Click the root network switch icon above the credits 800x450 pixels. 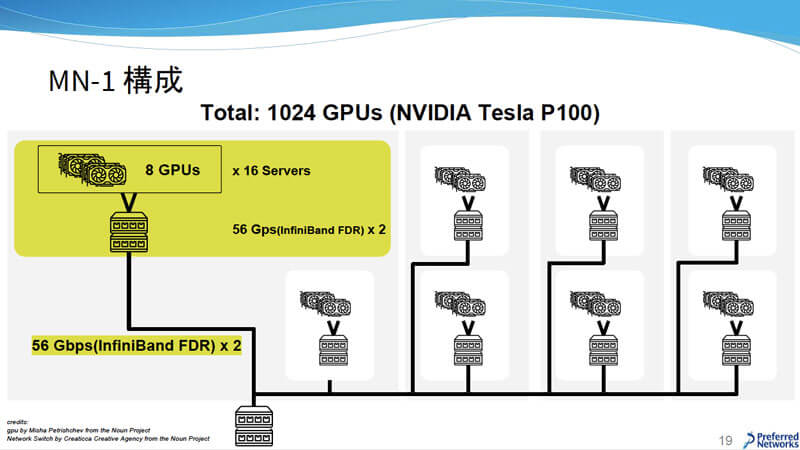[254, 426]
